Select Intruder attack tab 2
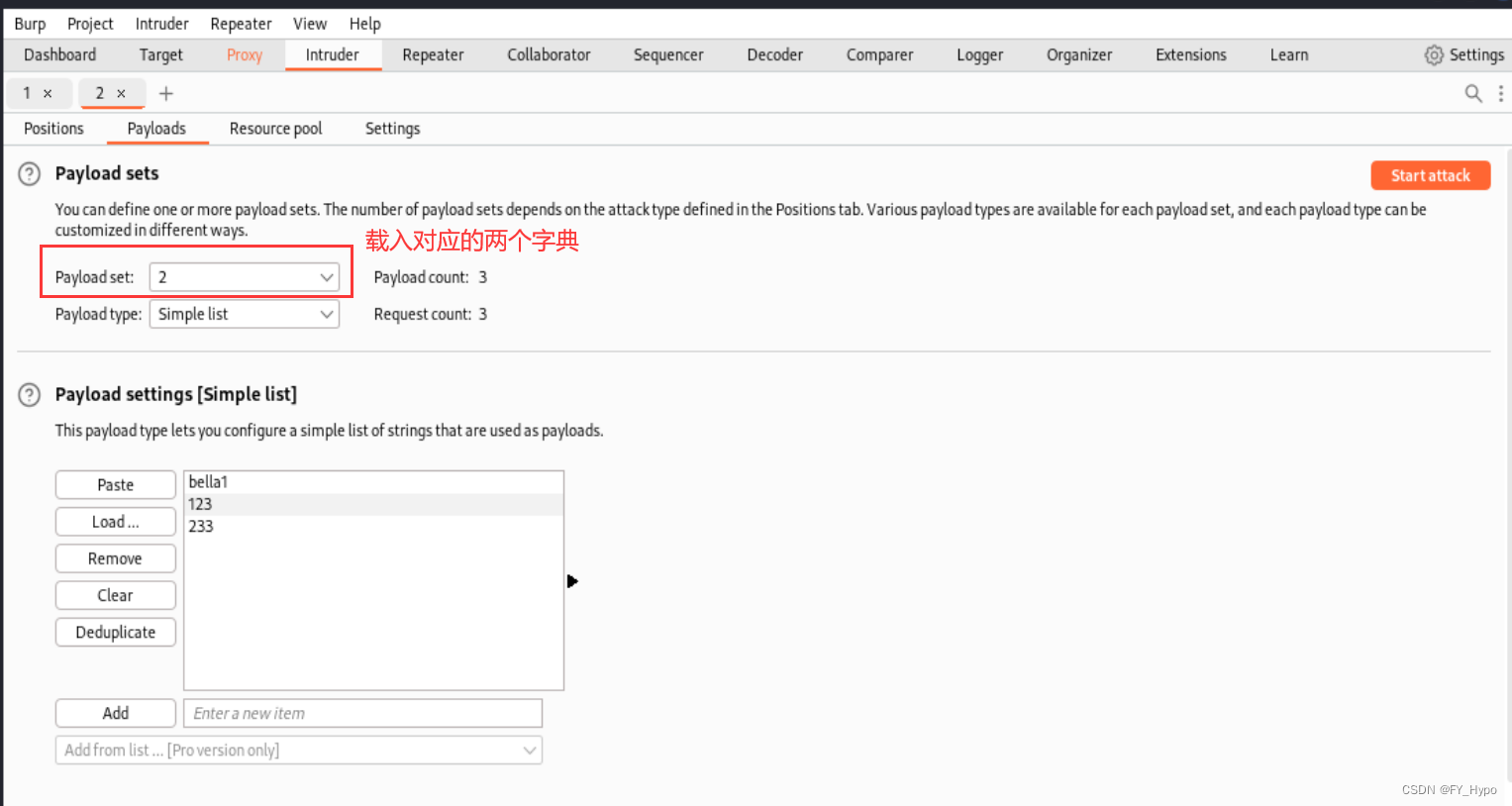The width and height of the screenshot is (1512, 806). point(100,93)
